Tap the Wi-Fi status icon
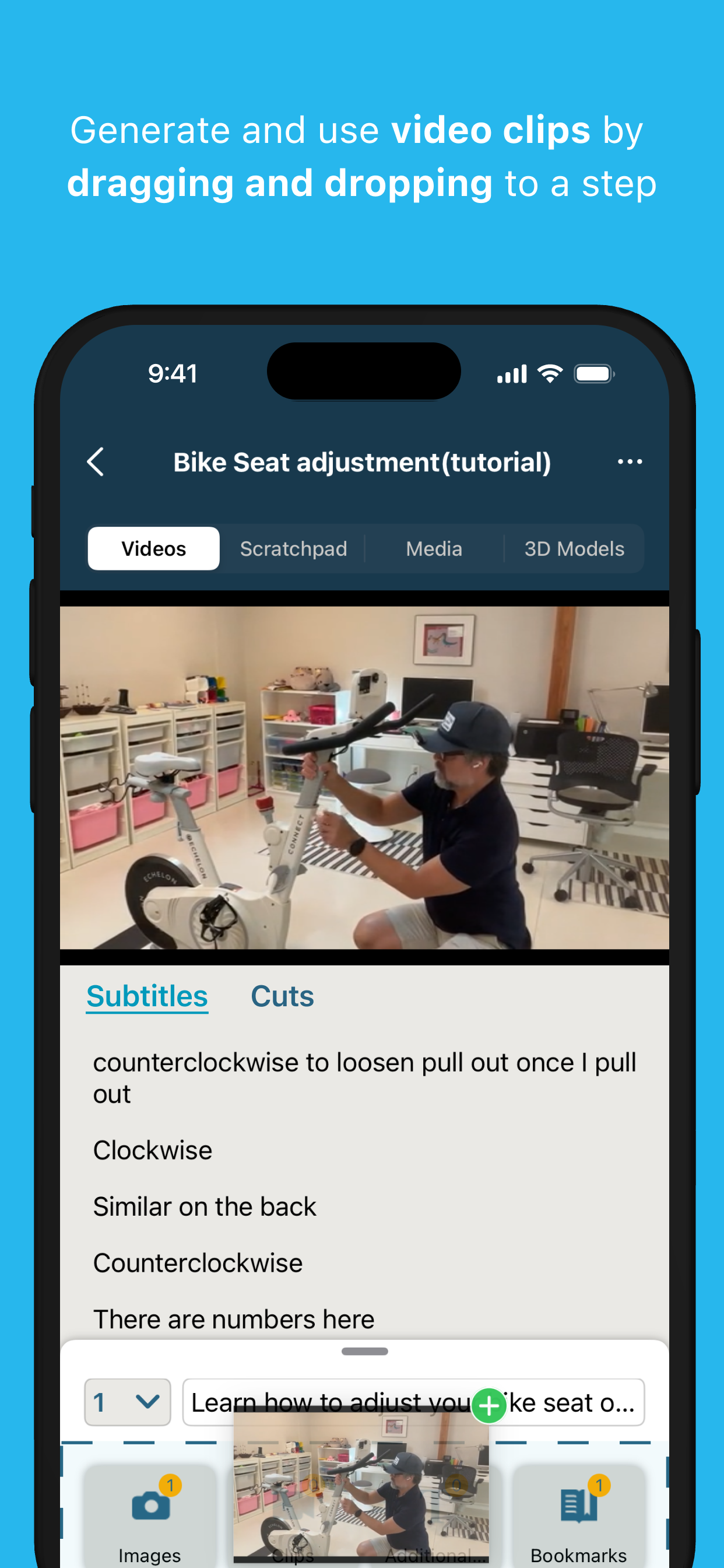This screenshot has height=1568, width=724. [550, 374]
